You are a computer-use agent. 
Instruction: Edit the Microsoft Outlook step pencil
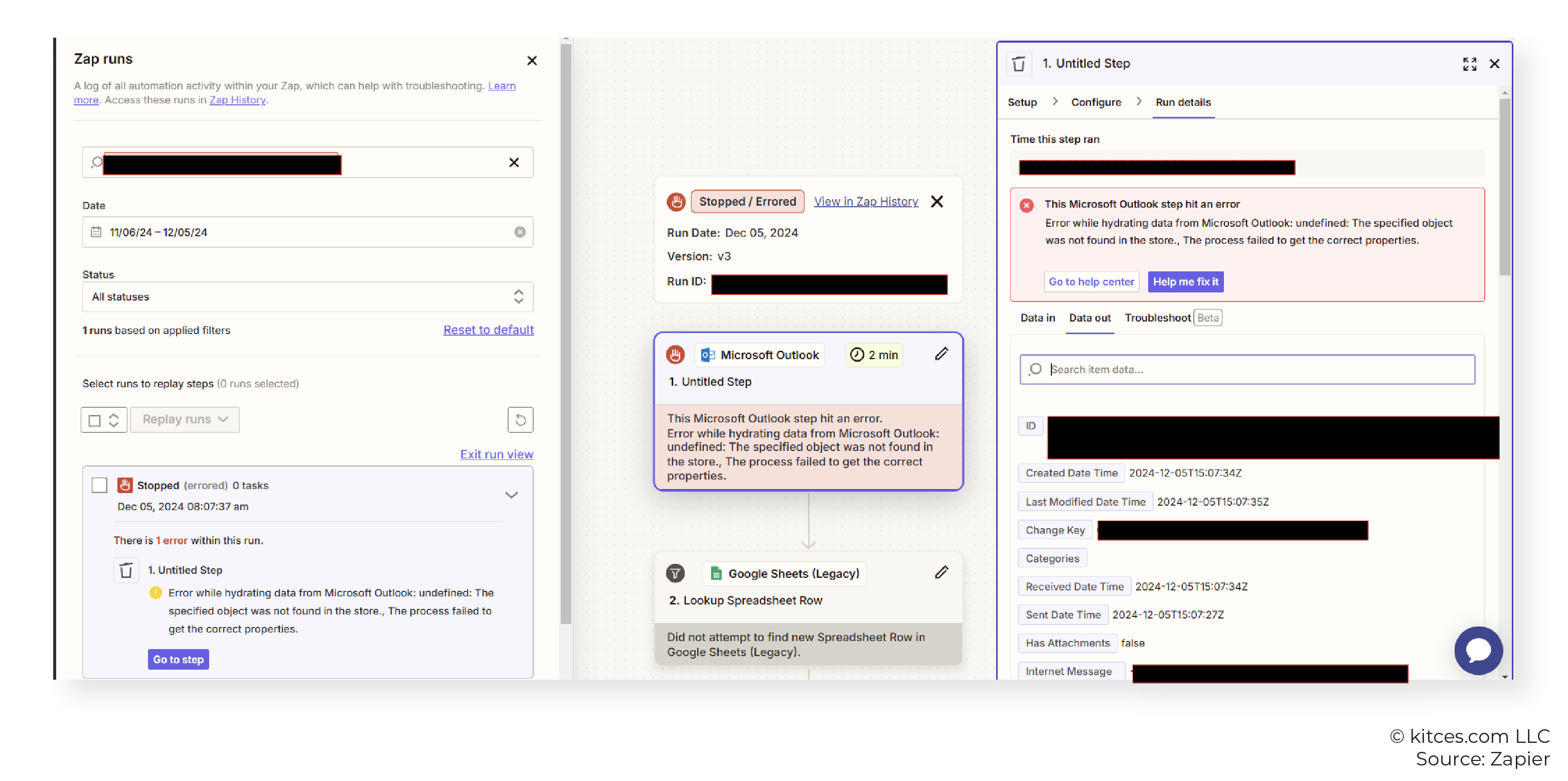pos(941,354)
